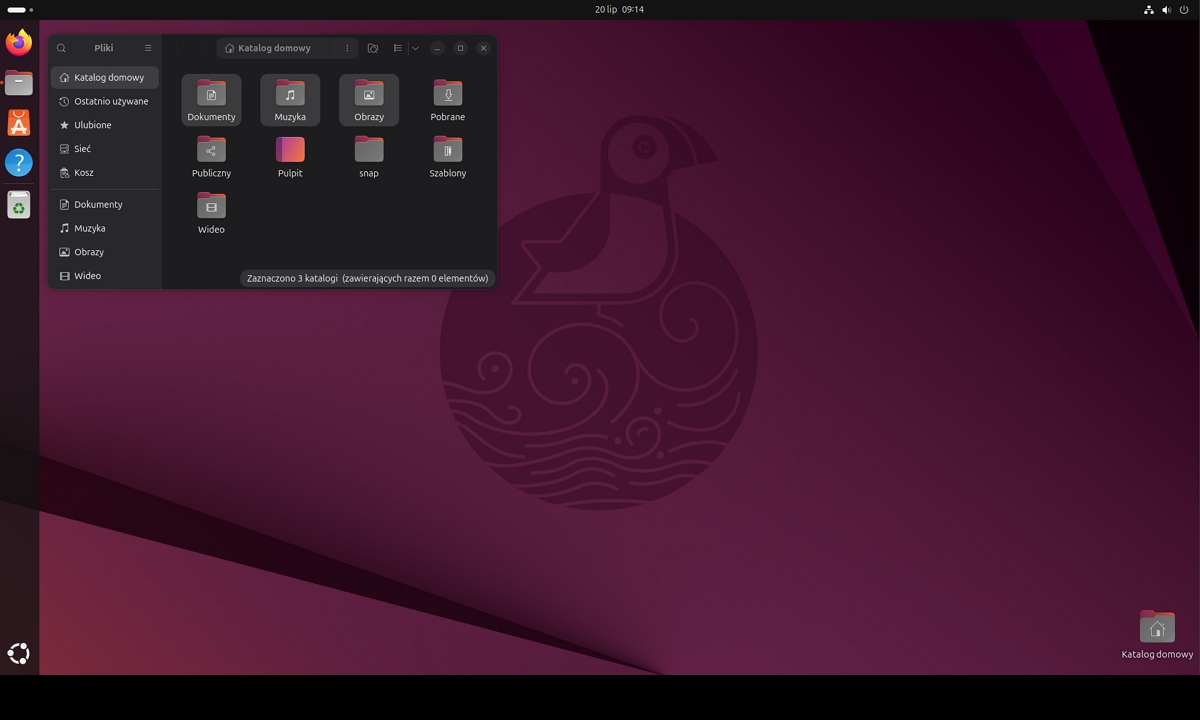
Task: Open Ulubione from the sidebar
Action: (x=92, y=124)
